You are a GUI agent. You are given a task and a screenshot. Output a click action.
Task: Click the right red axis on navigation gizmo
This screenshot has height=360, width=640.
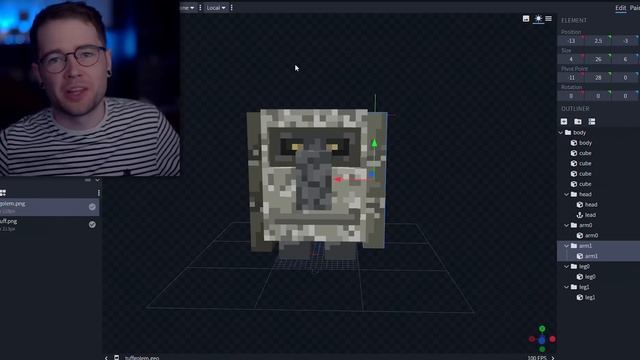[552, 339]
